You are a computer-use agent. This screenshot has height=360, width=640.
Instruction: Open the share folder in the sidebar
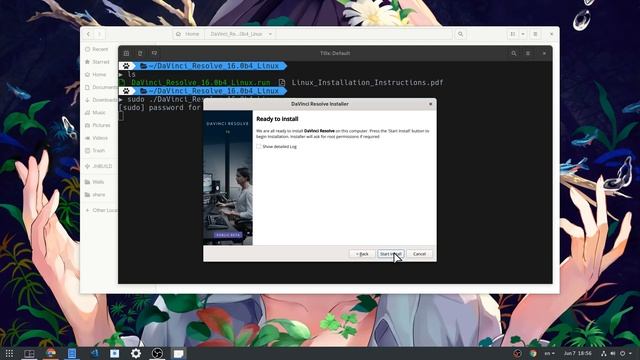[95, 195]
